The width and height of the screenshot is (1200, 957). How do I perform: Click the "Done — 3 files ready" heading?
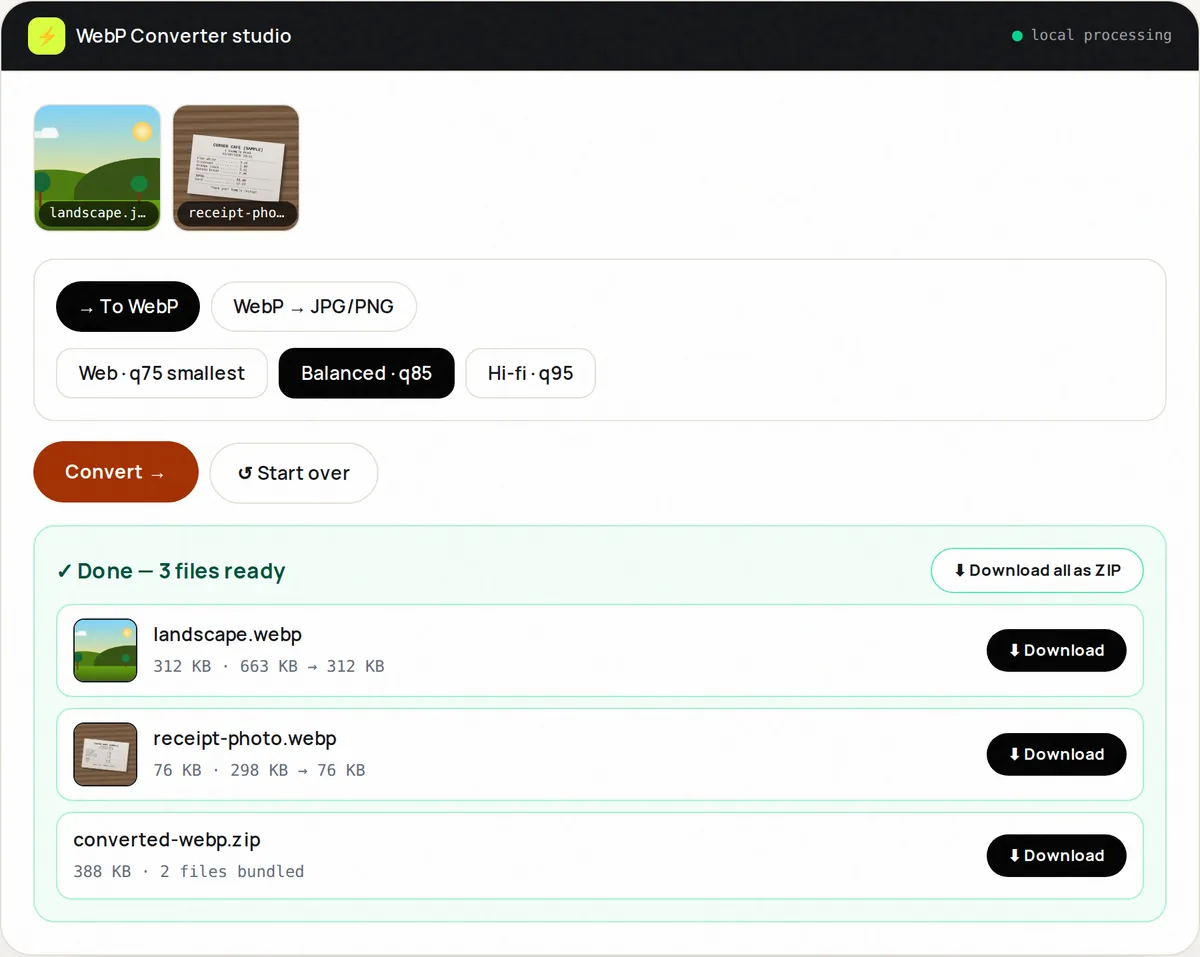click(x=171, y=571)
